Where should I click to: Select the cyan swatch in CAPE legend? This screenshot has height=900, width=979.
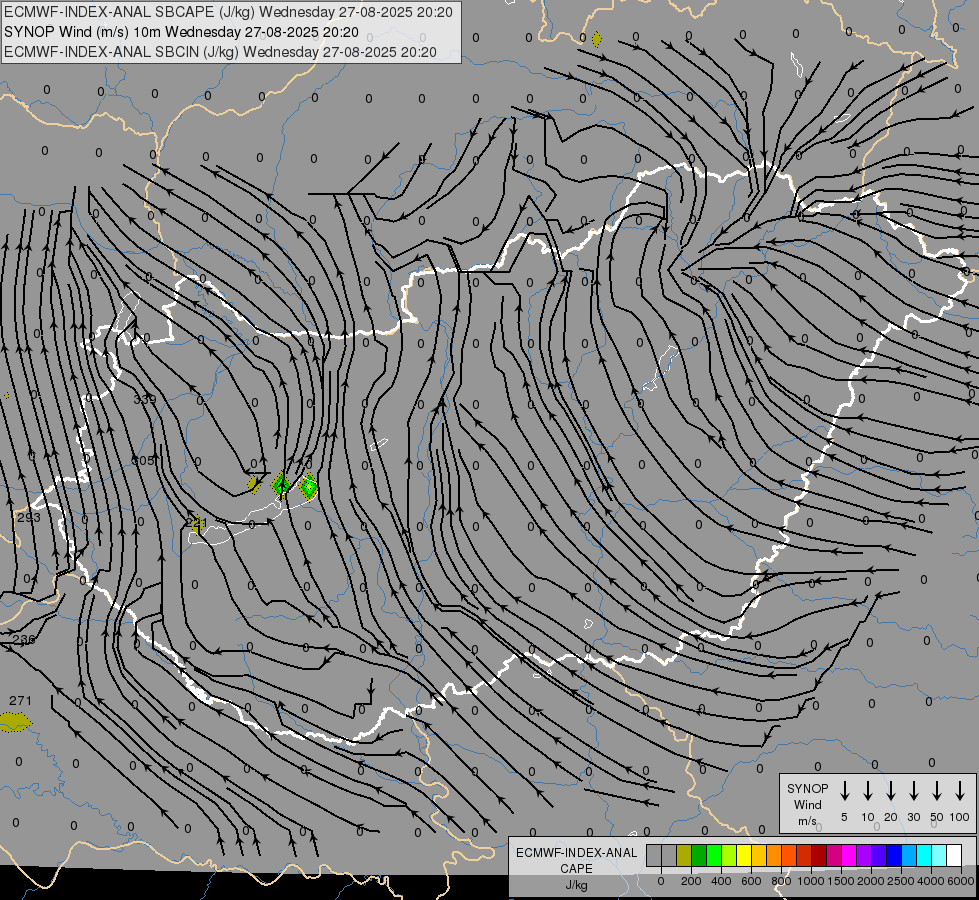point(924,855)
